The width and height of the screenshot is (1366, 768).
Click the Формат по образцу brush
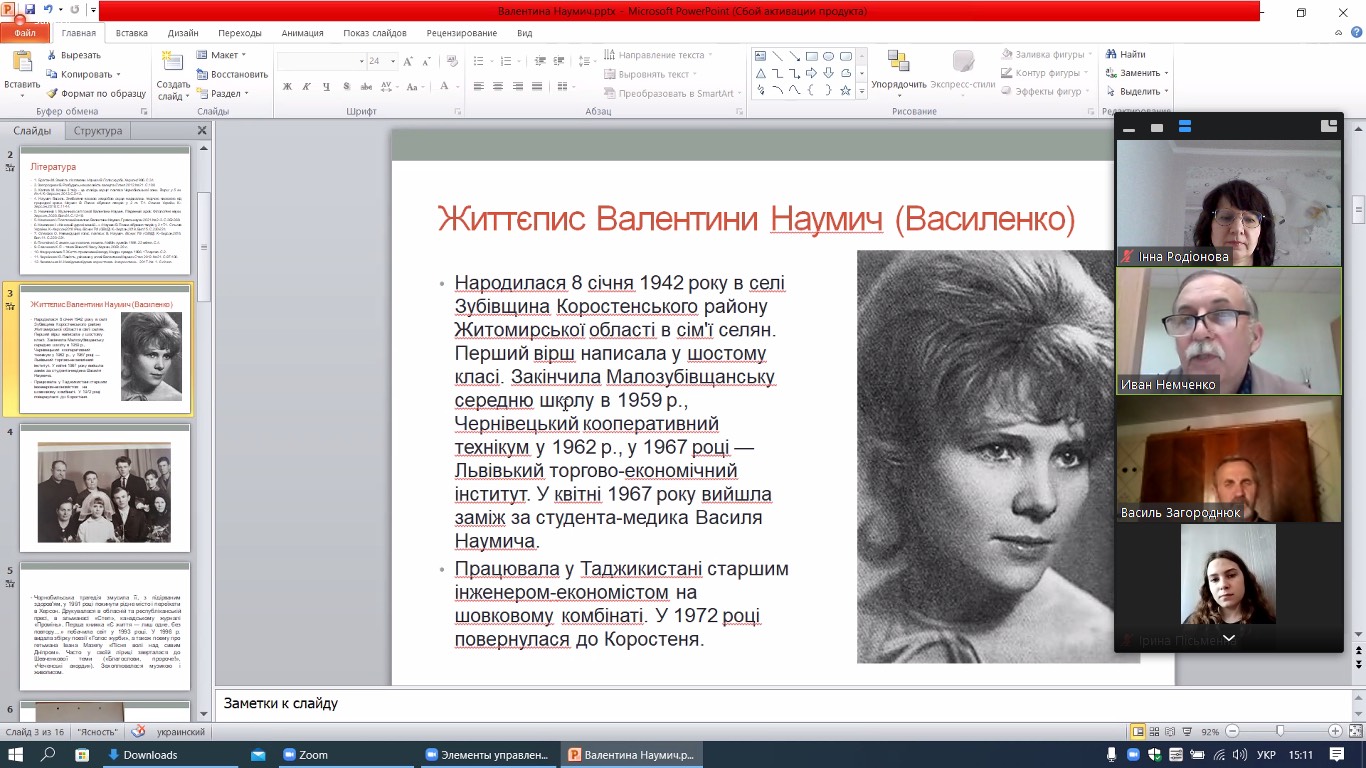click(53, 93)
